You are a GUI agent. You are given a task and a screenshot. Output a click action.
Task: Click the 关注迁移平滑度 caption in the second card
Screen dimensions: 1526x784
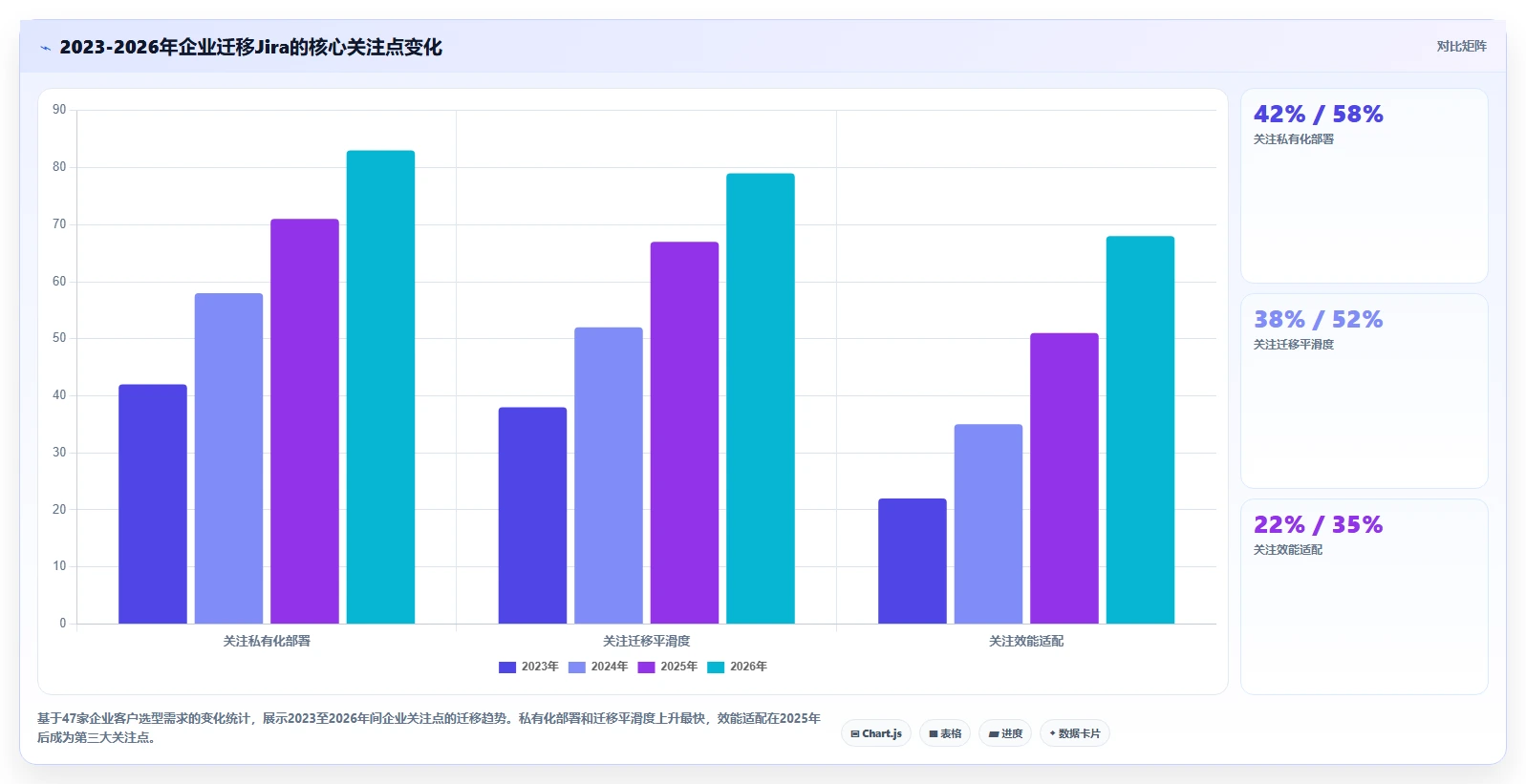click(1294, 345)
